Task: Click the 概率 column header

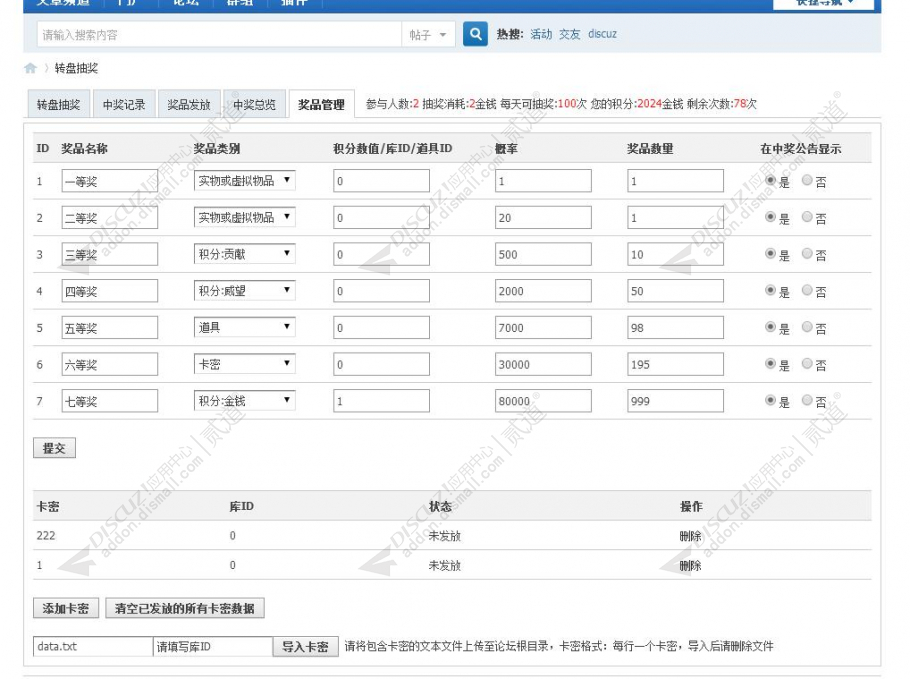Action: point(506,149)
